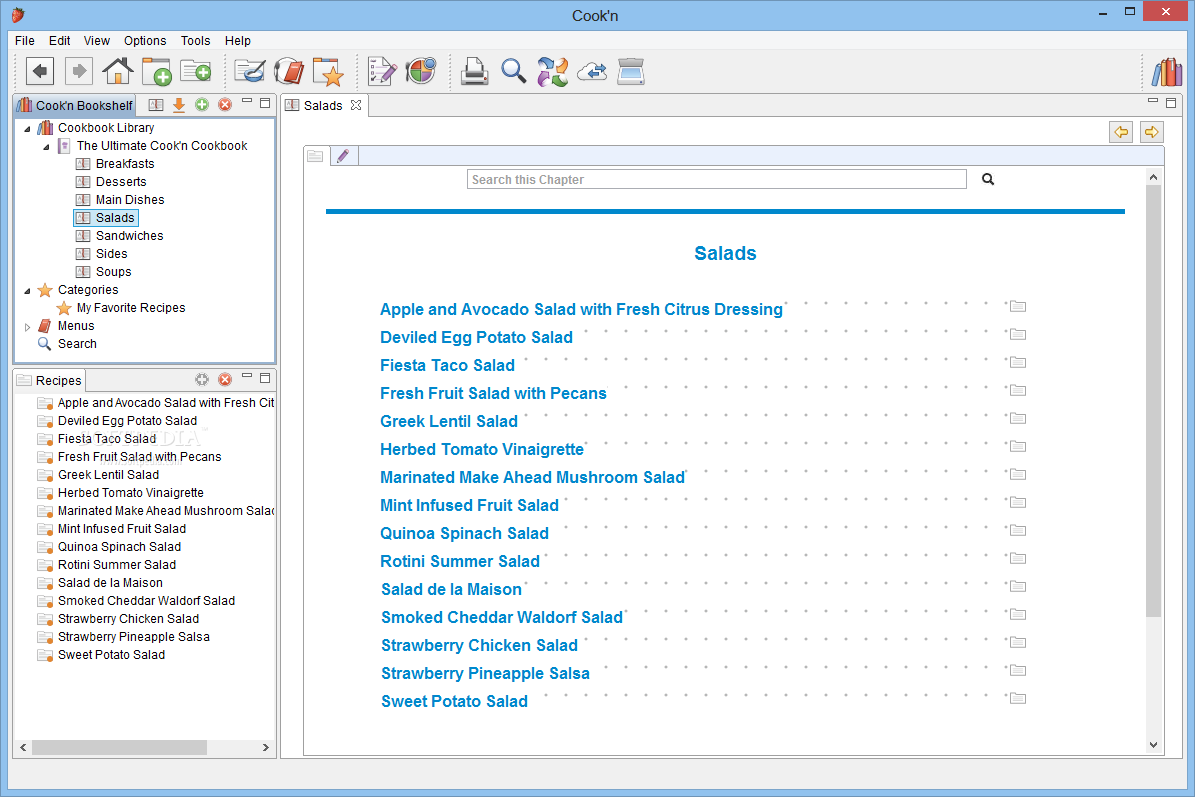Collapse the Cookbook Library tree node
1195x797 pixels.
pos(27,128)
